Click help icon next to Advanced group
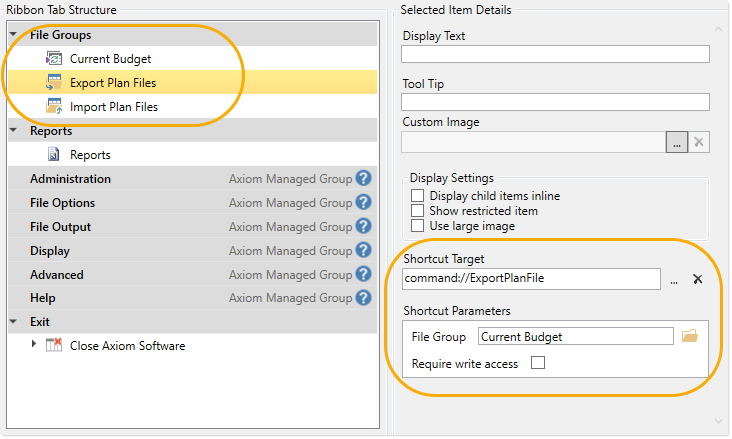 [x=364, y=275]
